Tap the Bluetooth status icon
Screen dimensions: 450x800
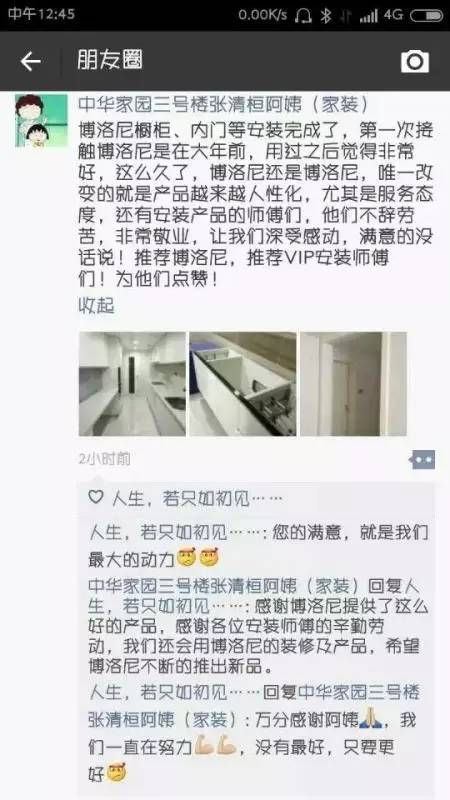click(x=325, y=15)
